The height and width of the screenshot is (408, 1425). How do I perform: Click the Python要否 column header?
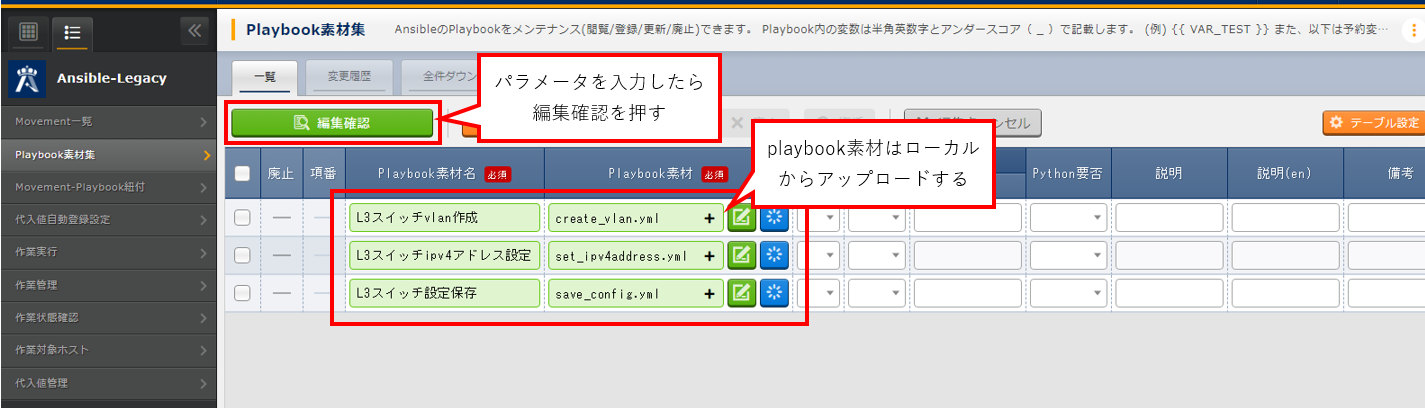(1068, 173)
